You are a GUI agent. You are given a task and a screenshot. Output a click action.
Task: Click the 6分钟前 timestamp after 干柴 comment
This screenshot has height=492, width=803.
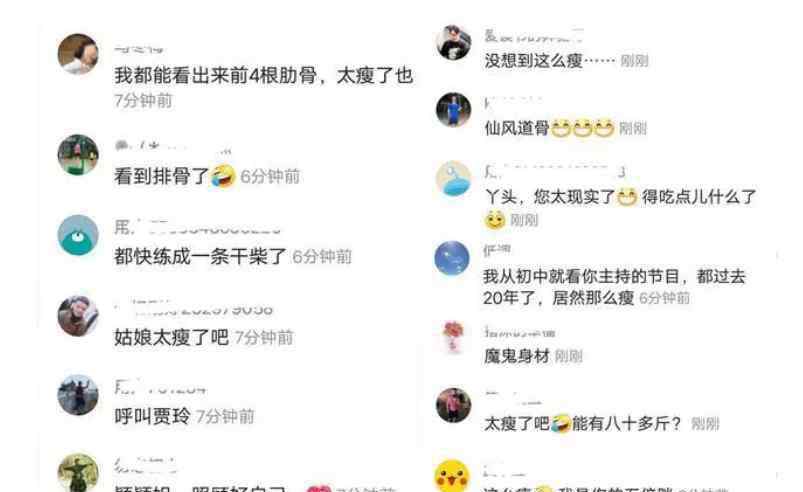click(x=322, y=257)
